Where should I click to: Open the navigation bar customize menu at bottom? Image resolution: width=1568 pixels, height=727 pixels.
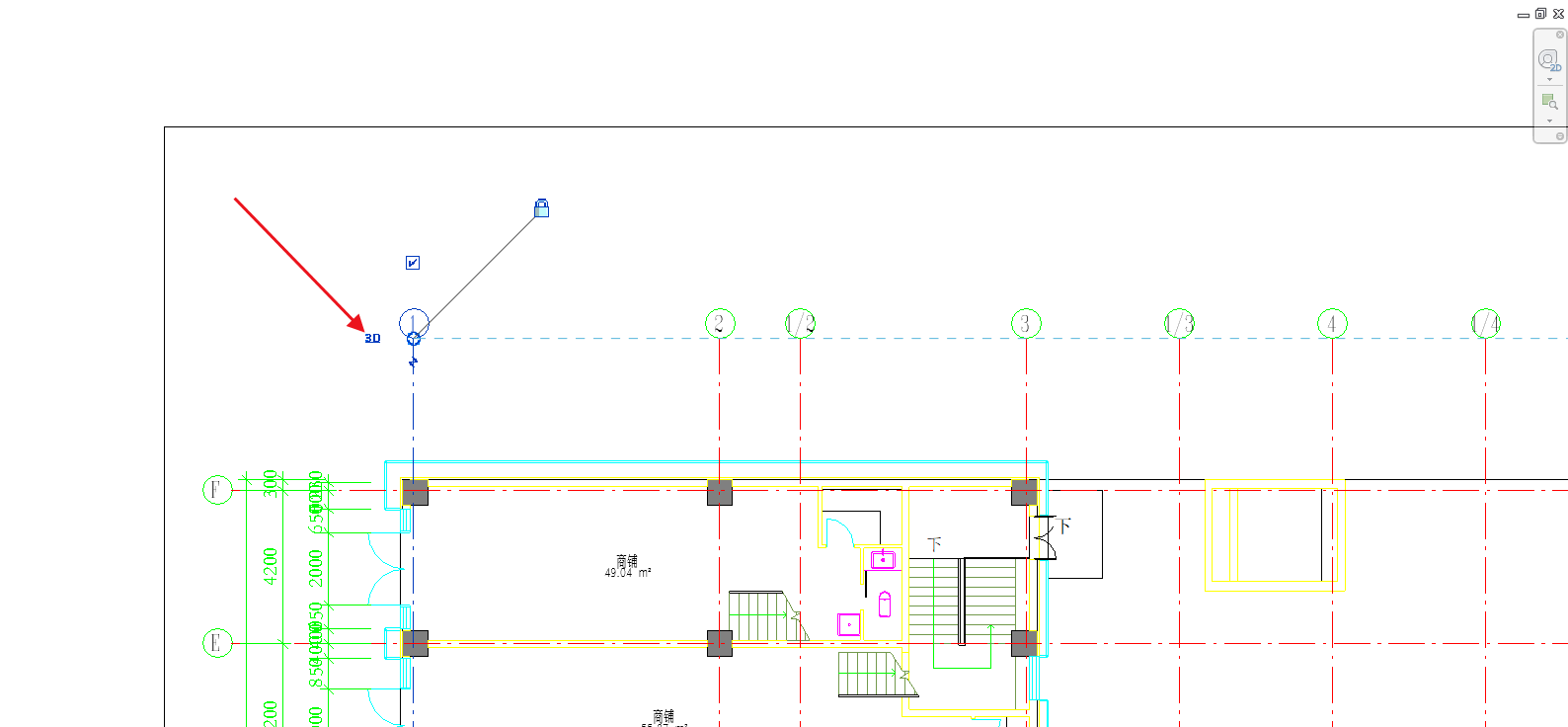click(1560, 136)
